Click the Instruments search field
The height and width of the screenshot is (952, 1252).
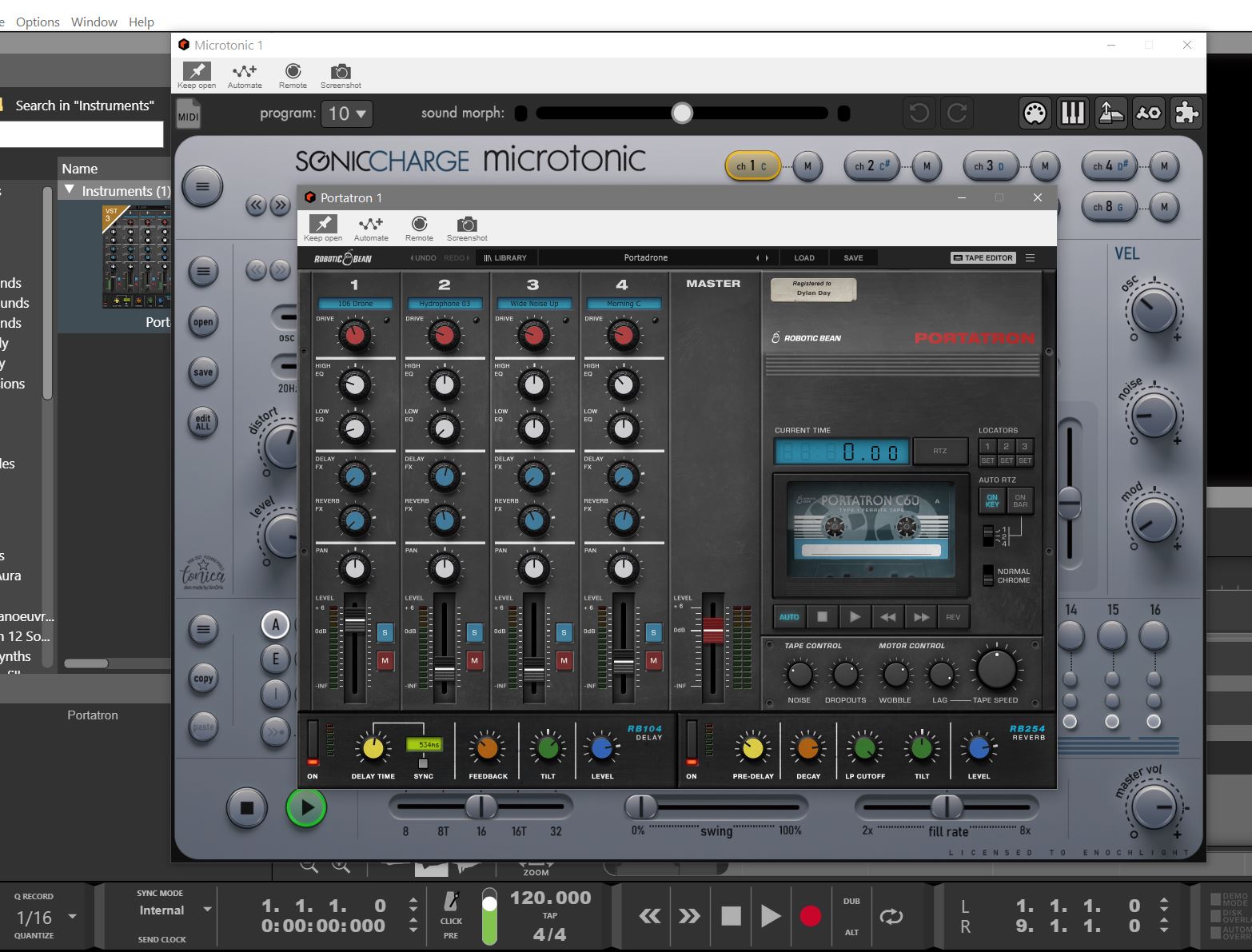coord(81,134)
